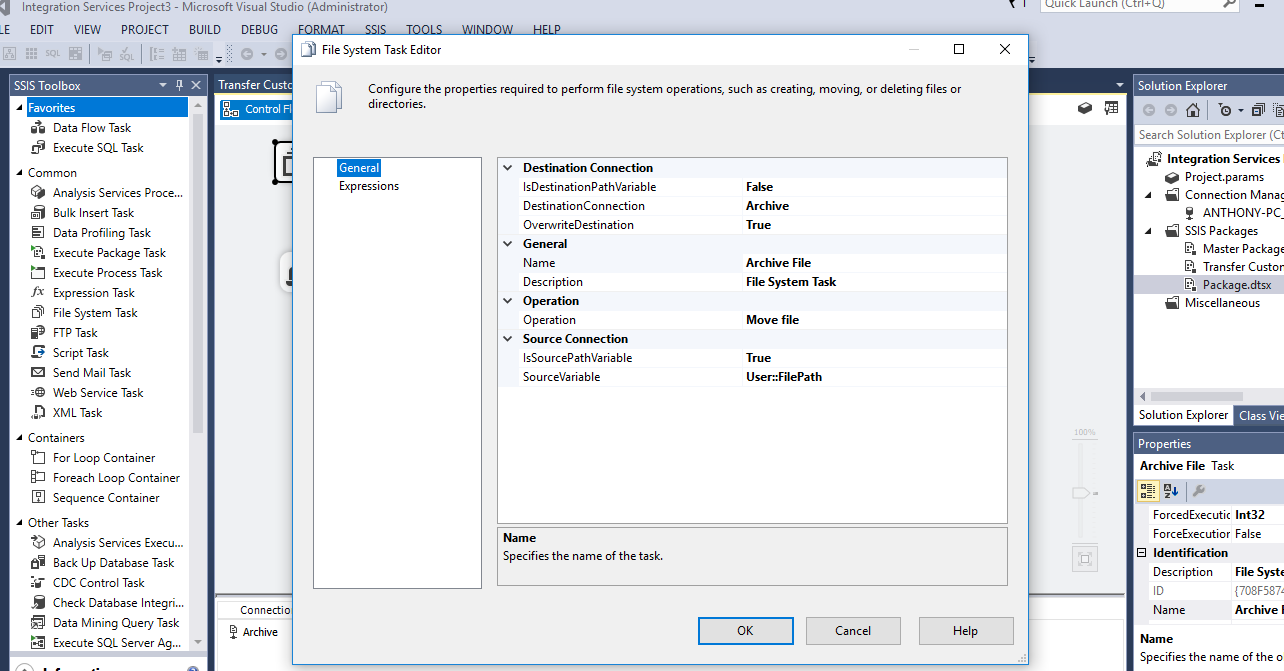Image resolution: width=1284 pixels, height=671 pixels.
Task: Click the Solution Explorer Home icon
Action: 1193,110
